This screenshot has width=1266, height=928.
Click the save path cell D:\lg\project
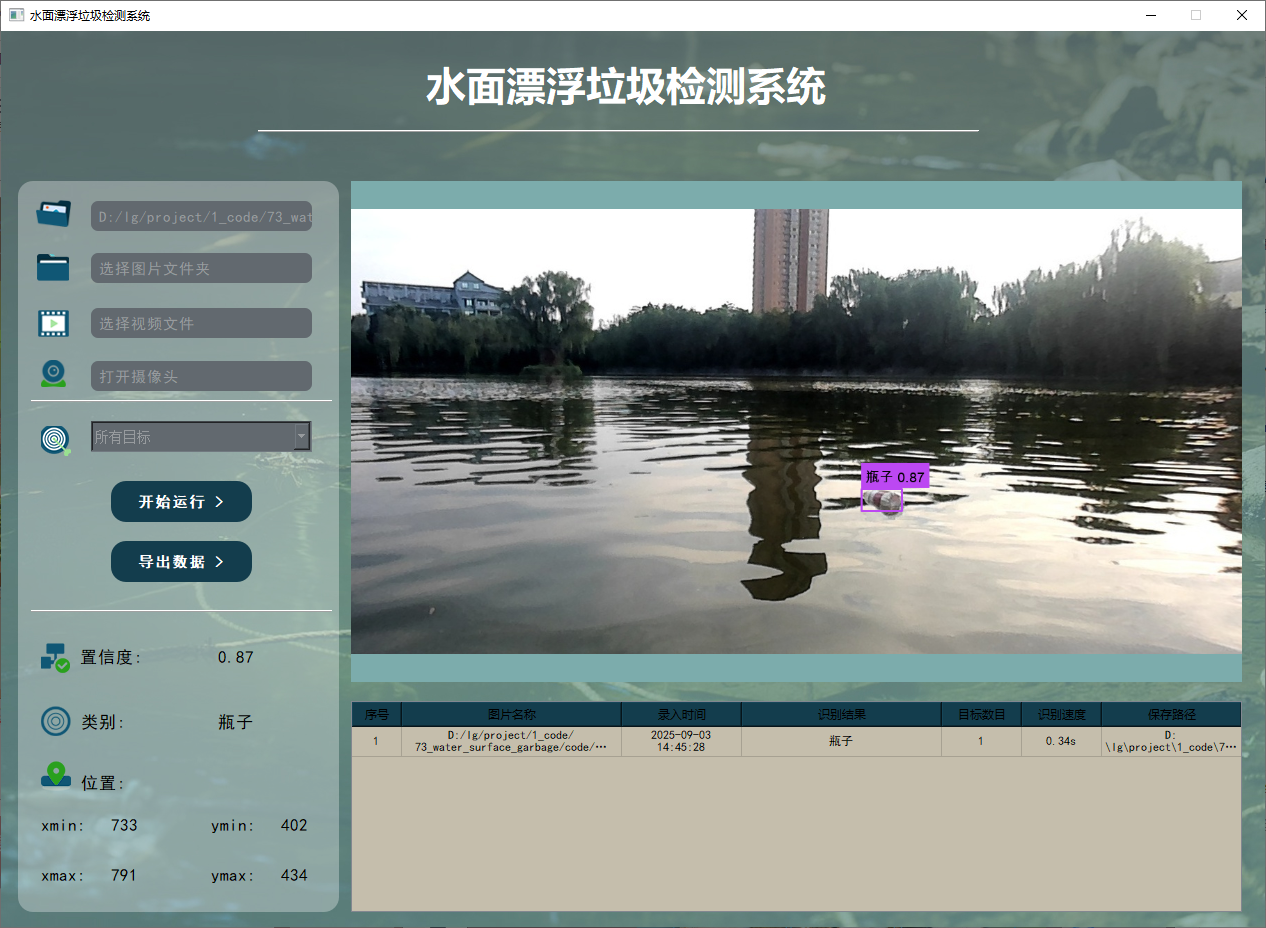tap(1171, 741)
